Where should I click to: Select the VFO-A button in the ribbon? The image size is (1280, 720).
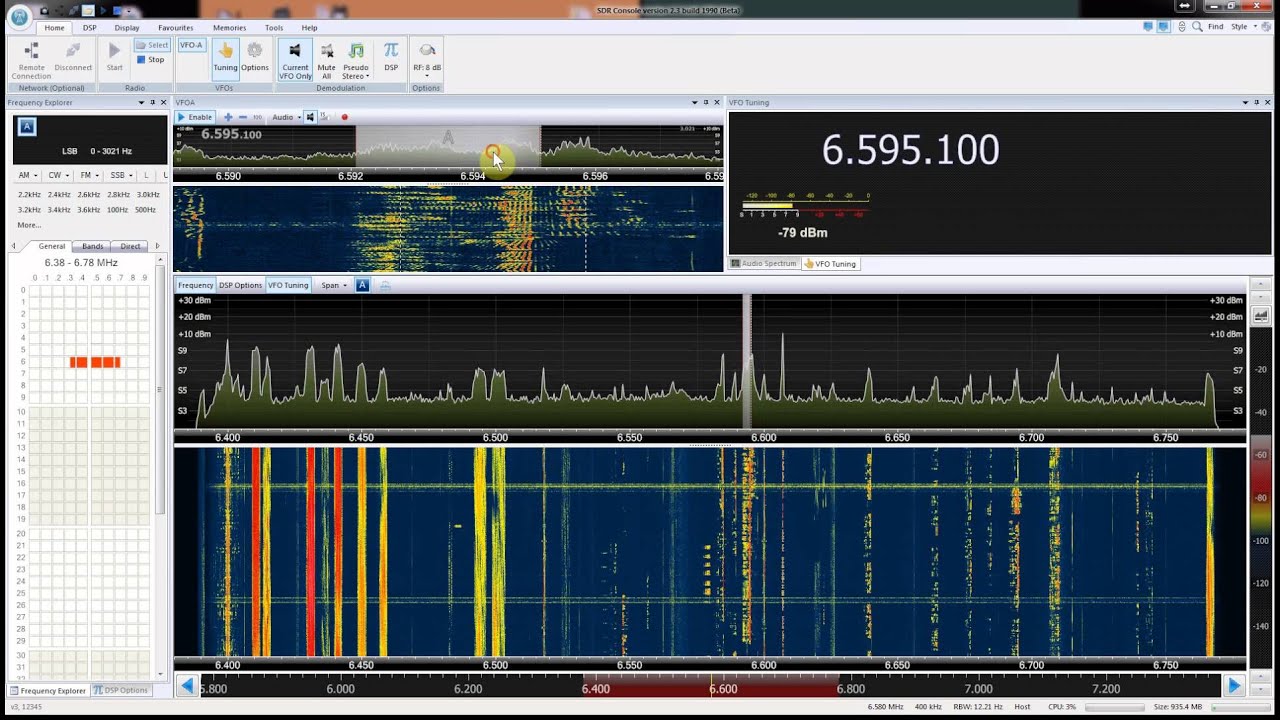191,45
